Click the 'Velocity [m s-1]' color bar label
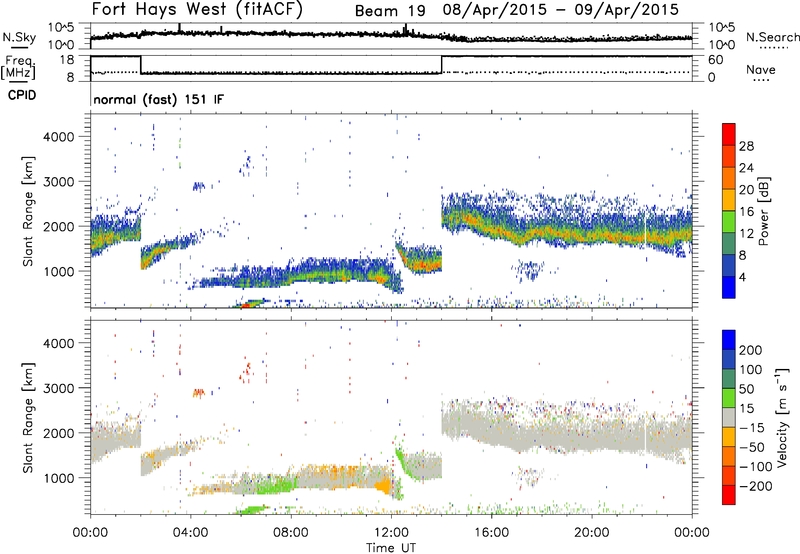 point(781,417)
